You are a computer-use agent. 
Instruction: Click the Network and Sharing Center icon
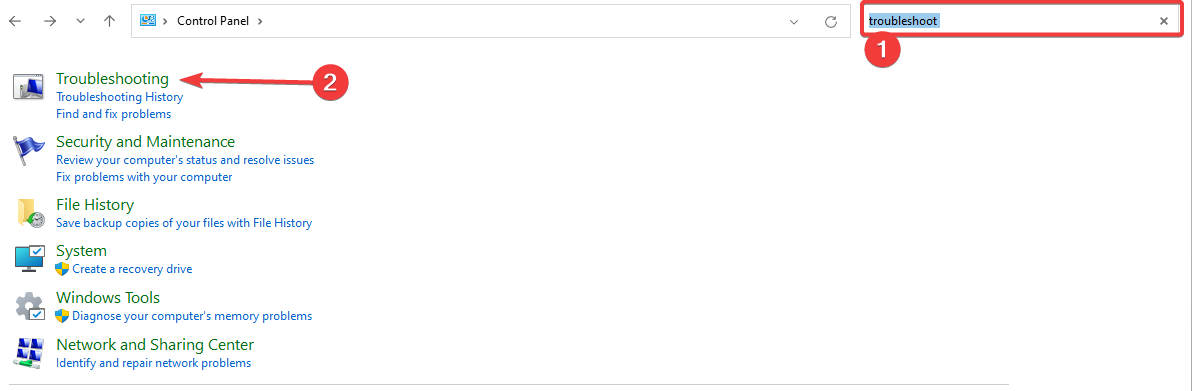click(30, 353)
